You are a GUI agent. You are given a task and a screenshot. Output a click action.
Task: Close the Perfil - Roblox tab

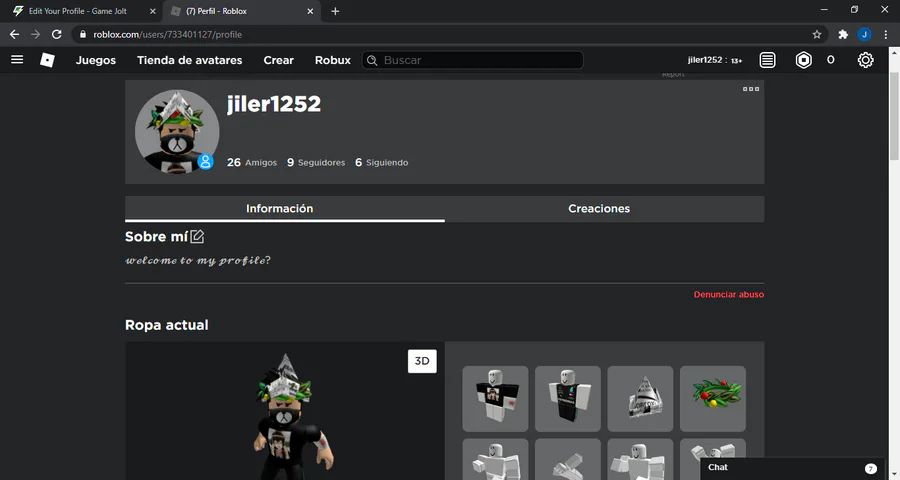310,11
